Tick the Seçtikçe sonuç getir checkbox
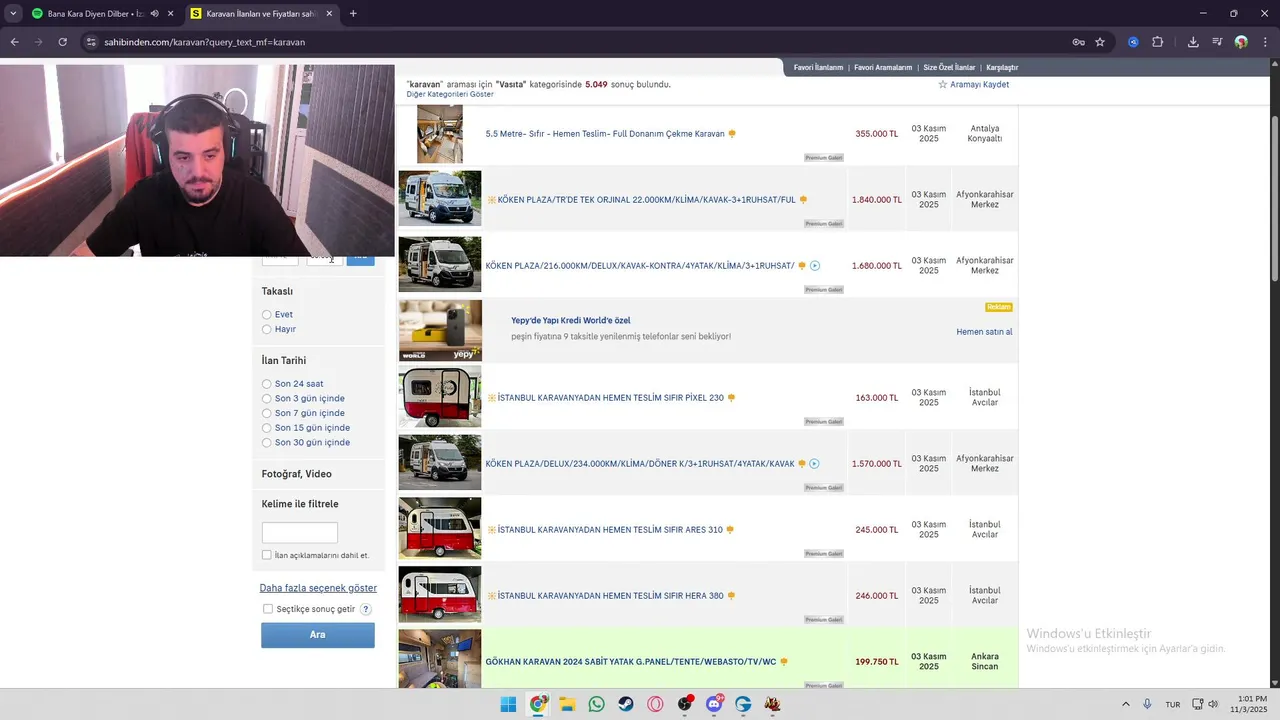This screenshot has height=720, width=1280. point(268,609)
